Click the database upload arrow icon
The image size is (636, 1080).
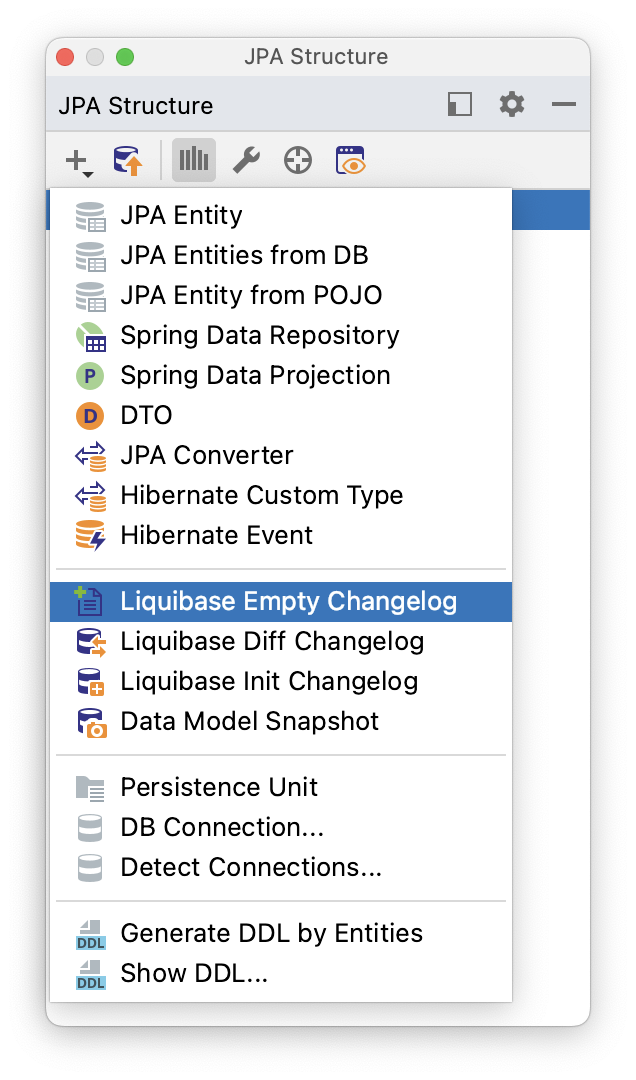point(128,160)
